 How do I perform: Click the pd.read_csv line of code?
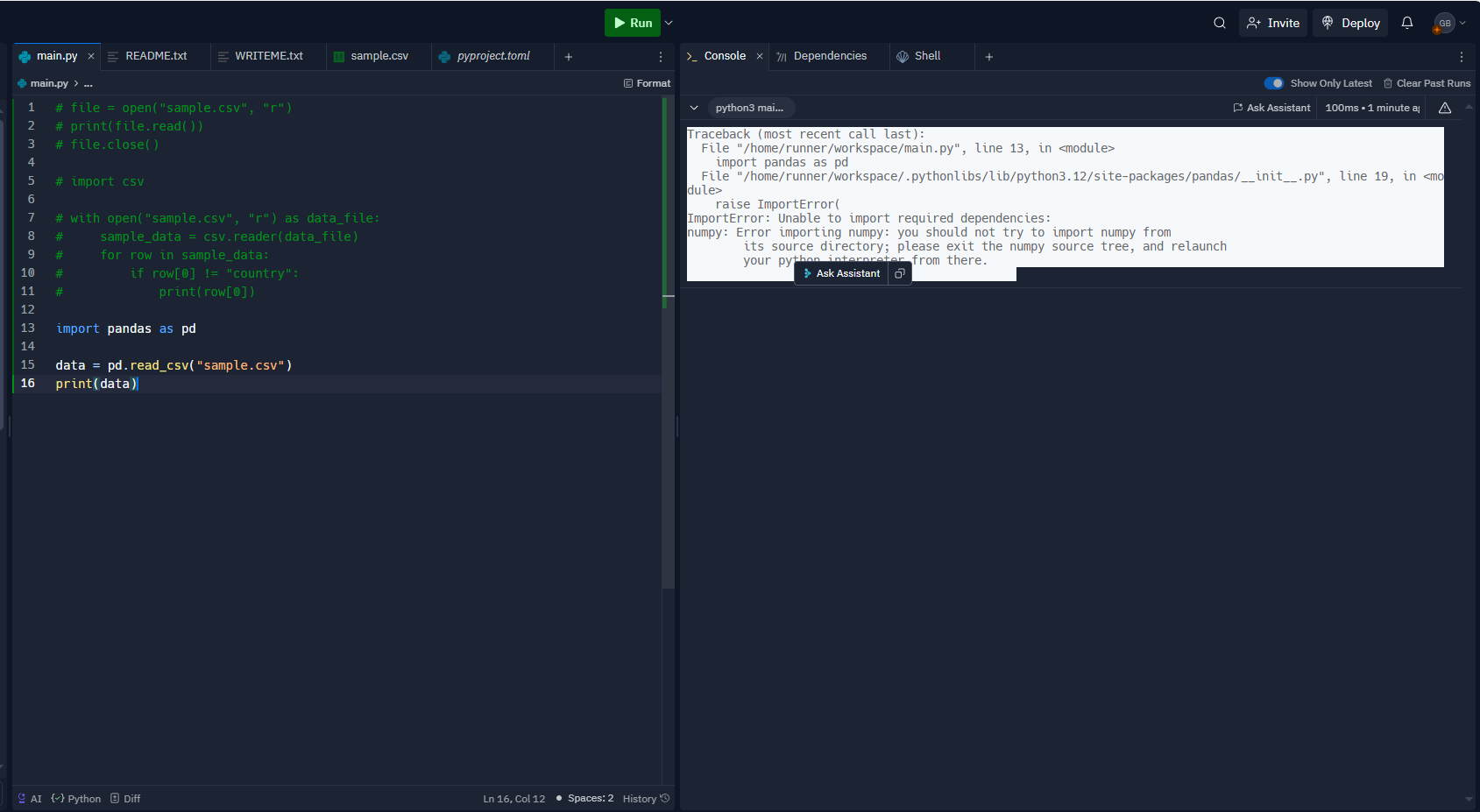(x=173, y=365)
